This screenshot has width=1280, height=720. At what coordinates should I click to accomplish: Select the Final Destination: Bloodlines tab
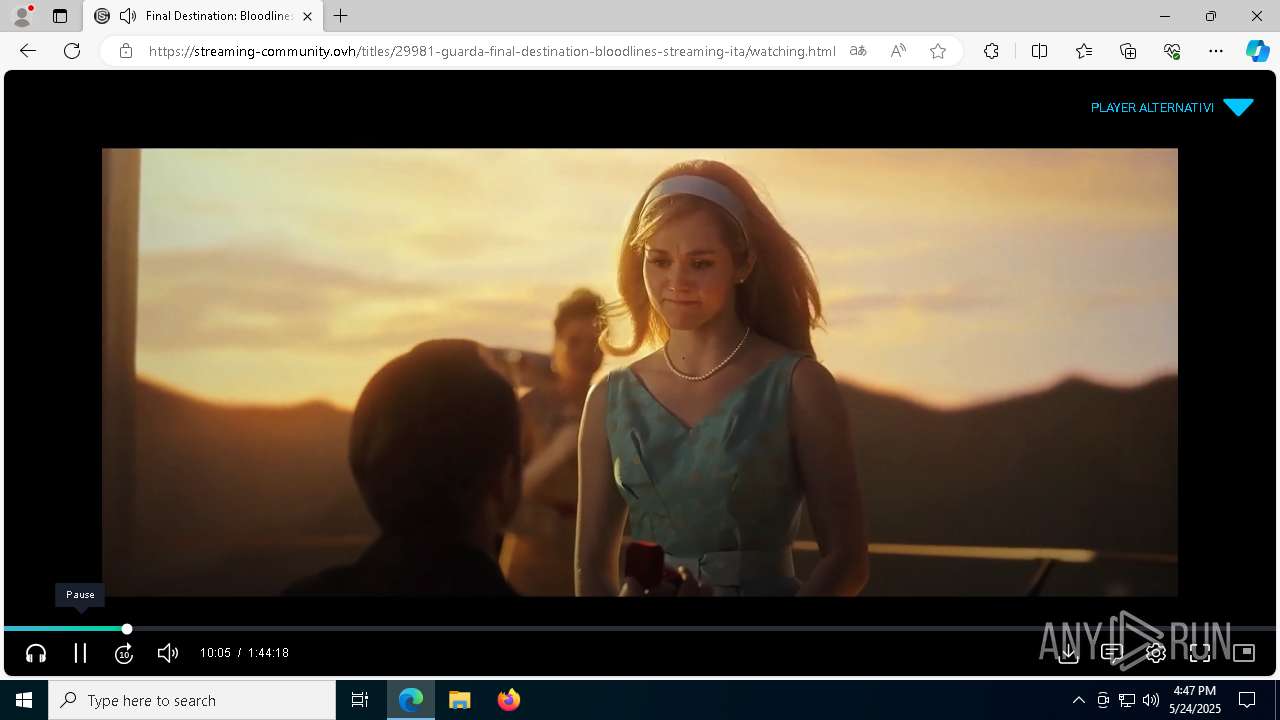tap(203, 16)
